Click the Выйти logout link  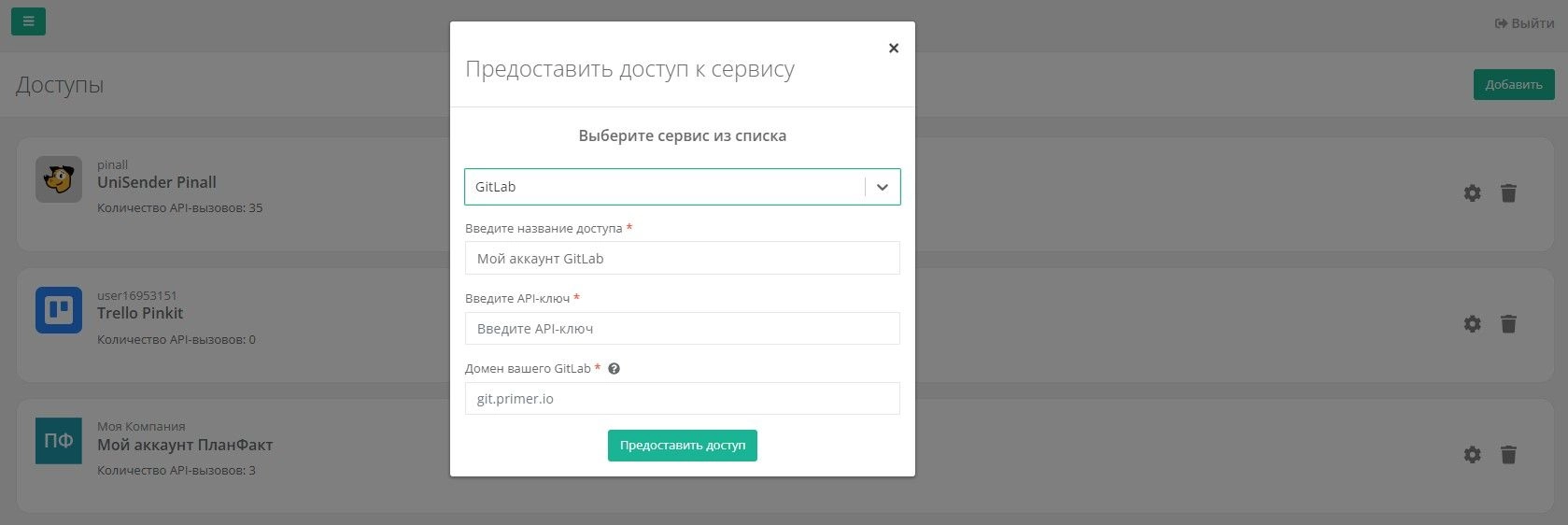click(1524, 23)
